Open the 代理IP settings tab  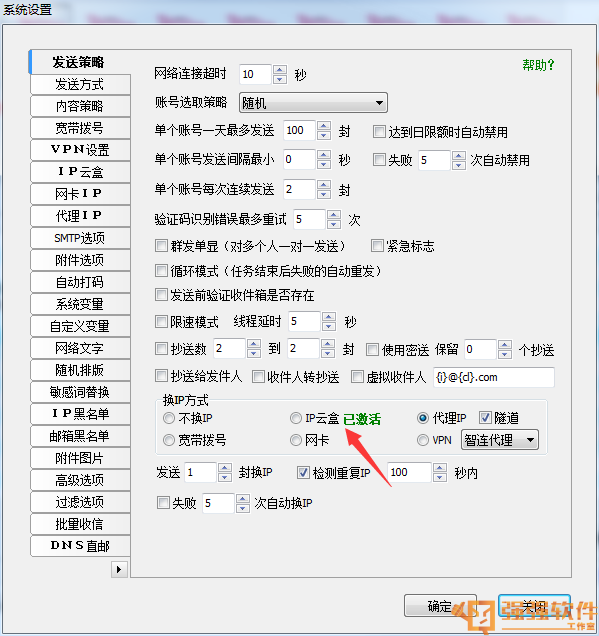tap(80, 215)
